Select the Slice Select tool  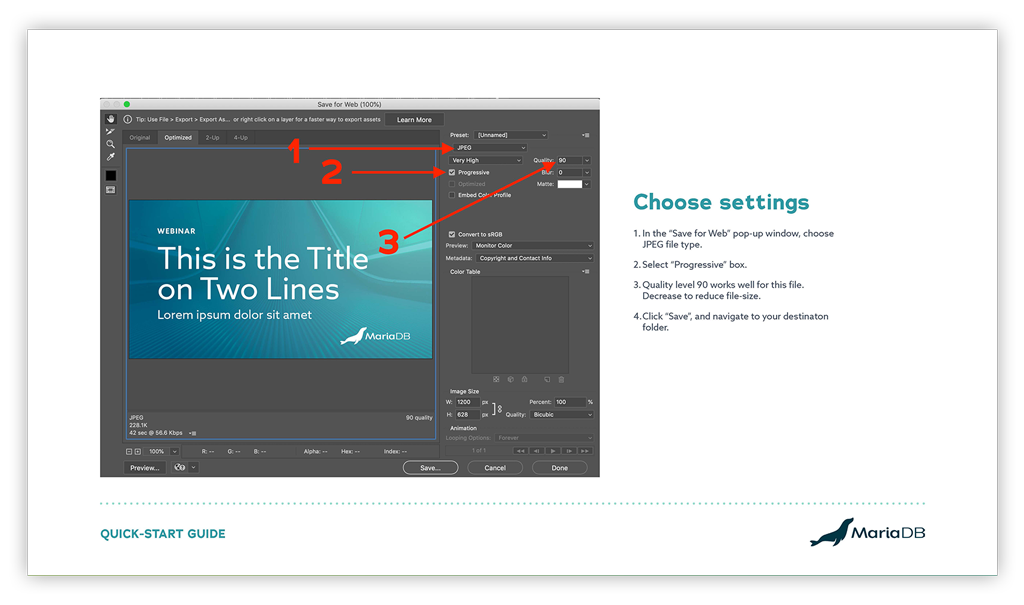(x=111, y=132)
